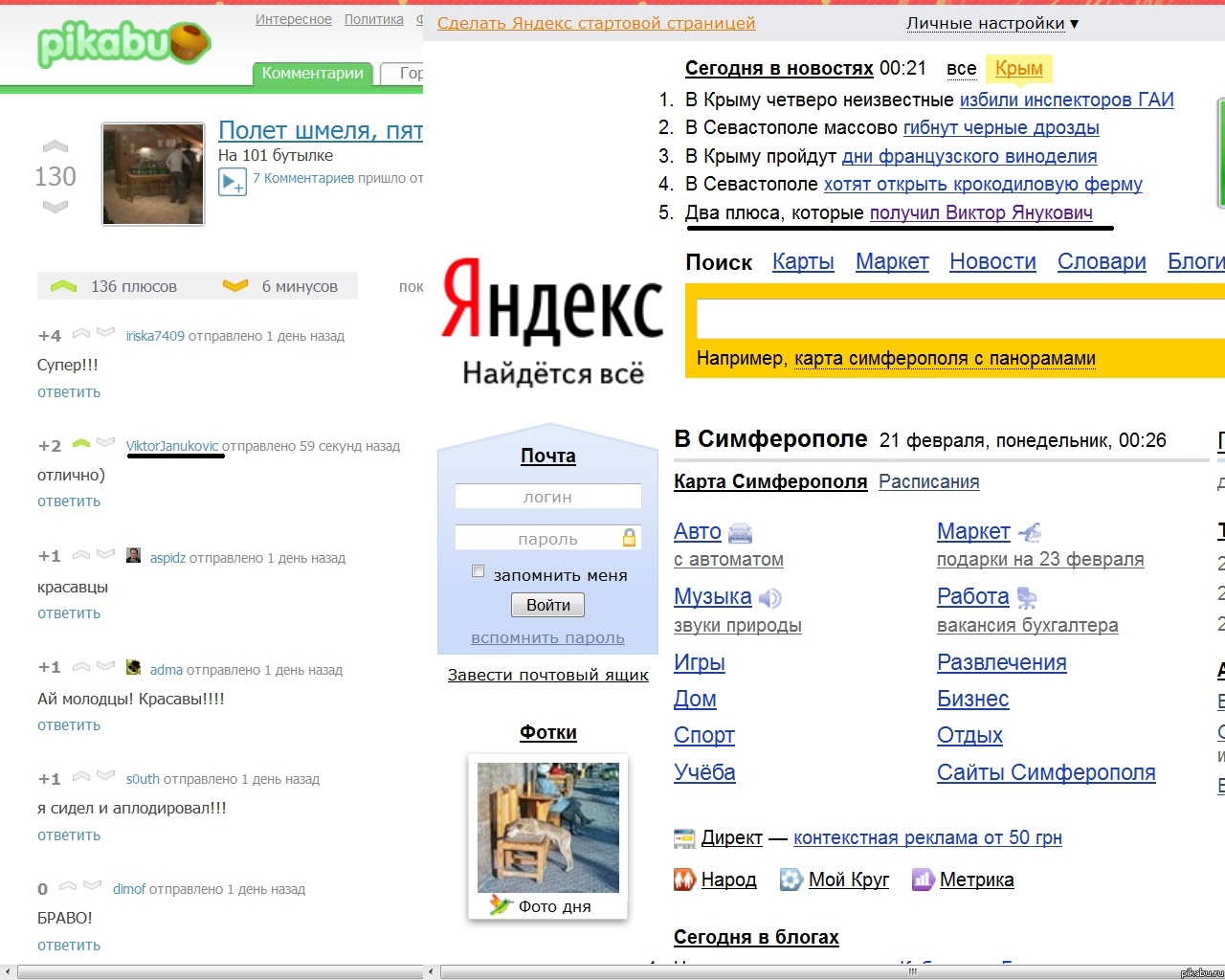Open the Личные настройки dropdown
The width and height of the screenshot is (1225, 980).
coord(986,22)
